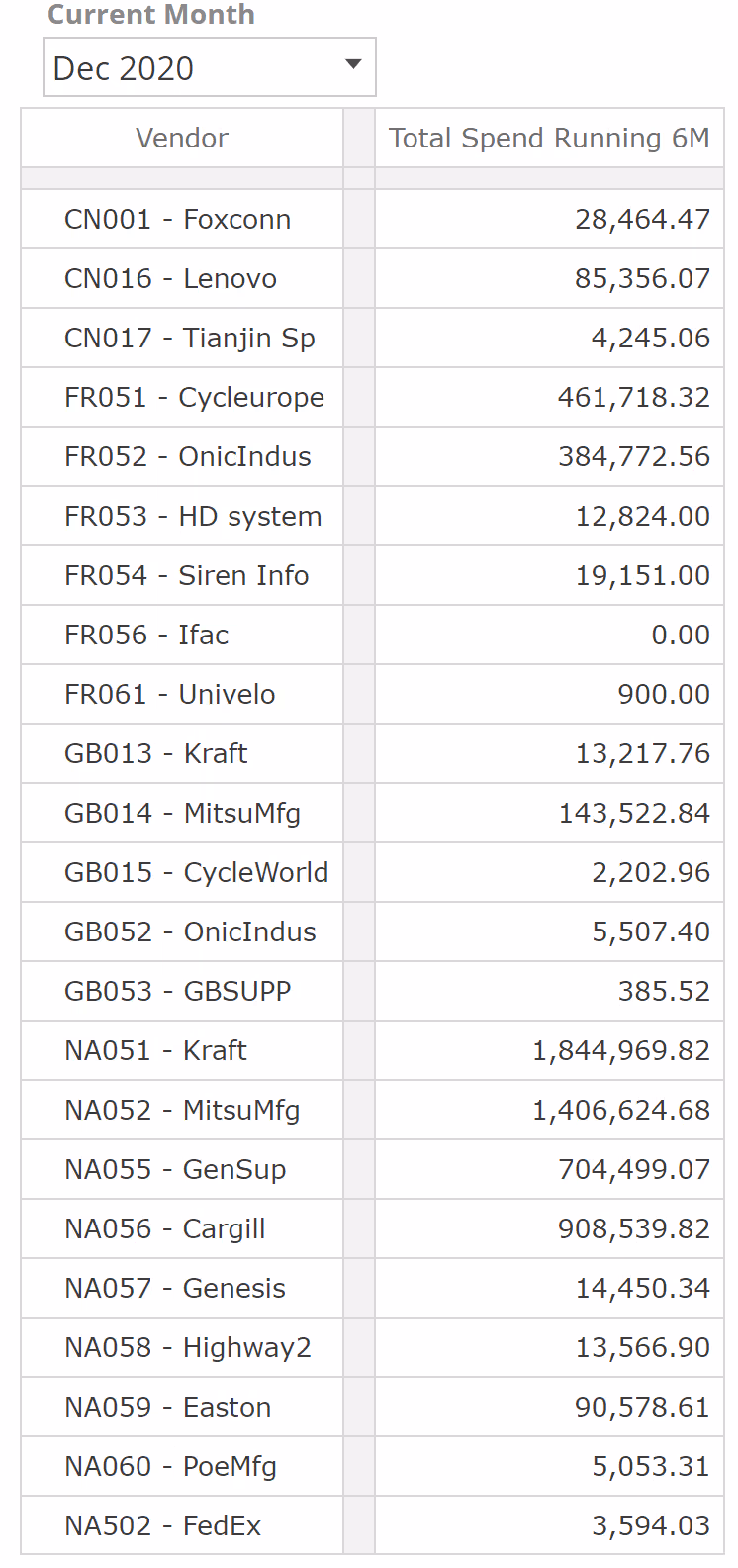Click the 1,406,624.68 spend value

point(621,1111)
